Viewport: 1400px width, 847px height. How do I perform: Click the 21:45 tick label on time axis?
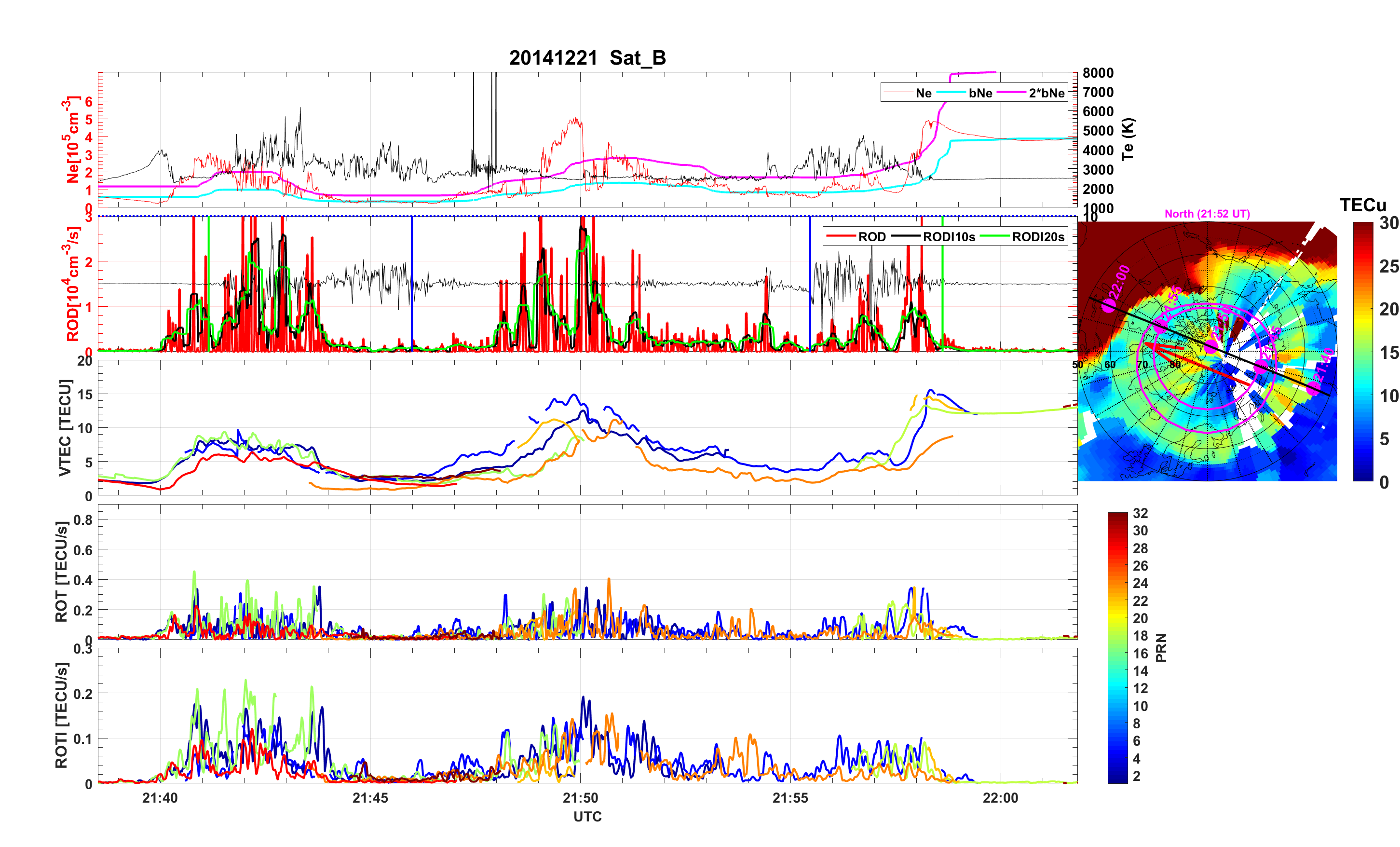point(370,797)
